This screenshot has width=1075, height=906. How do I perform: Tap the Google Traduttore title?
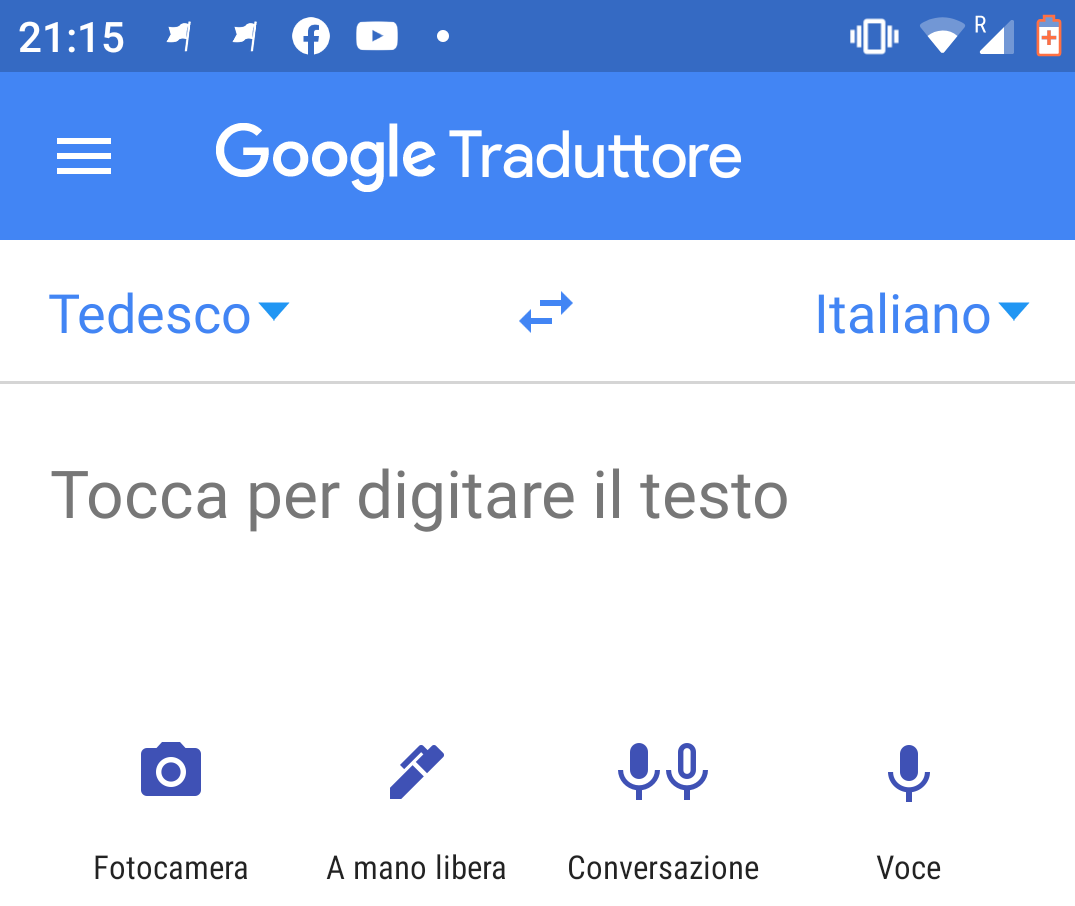(x=479, y=156)
